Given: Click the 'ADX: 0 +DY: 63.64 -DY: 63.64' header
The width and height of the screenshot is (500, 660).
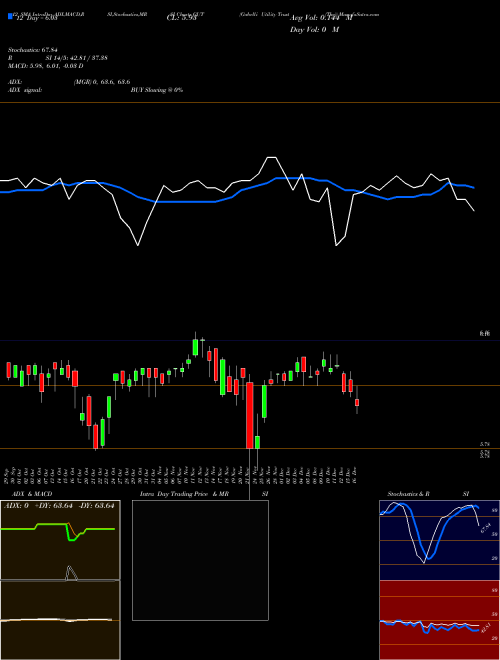Looking at the screenshot, I should coord(59,506).
